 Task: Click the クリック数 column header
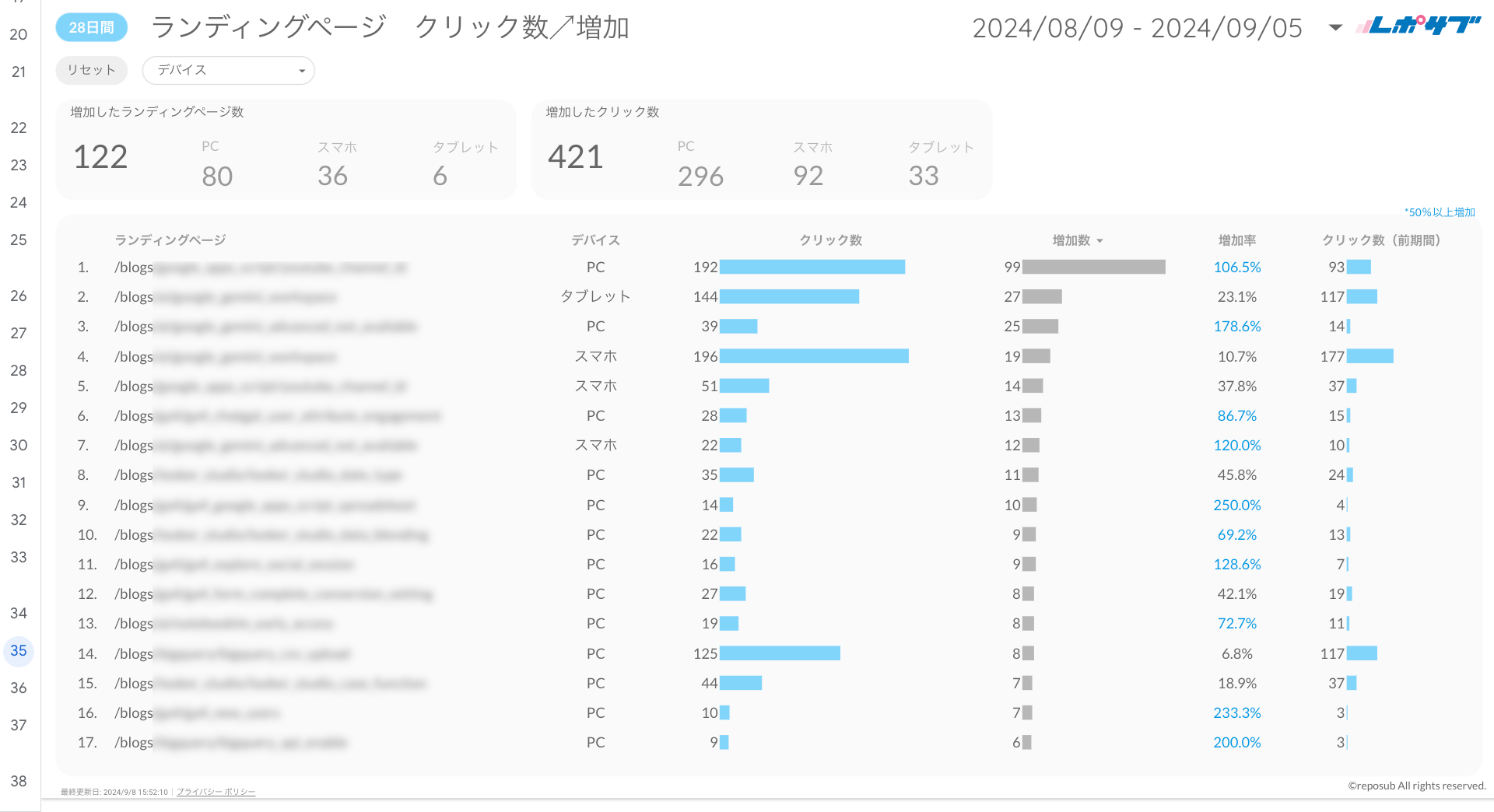click(x=829, y=240)
